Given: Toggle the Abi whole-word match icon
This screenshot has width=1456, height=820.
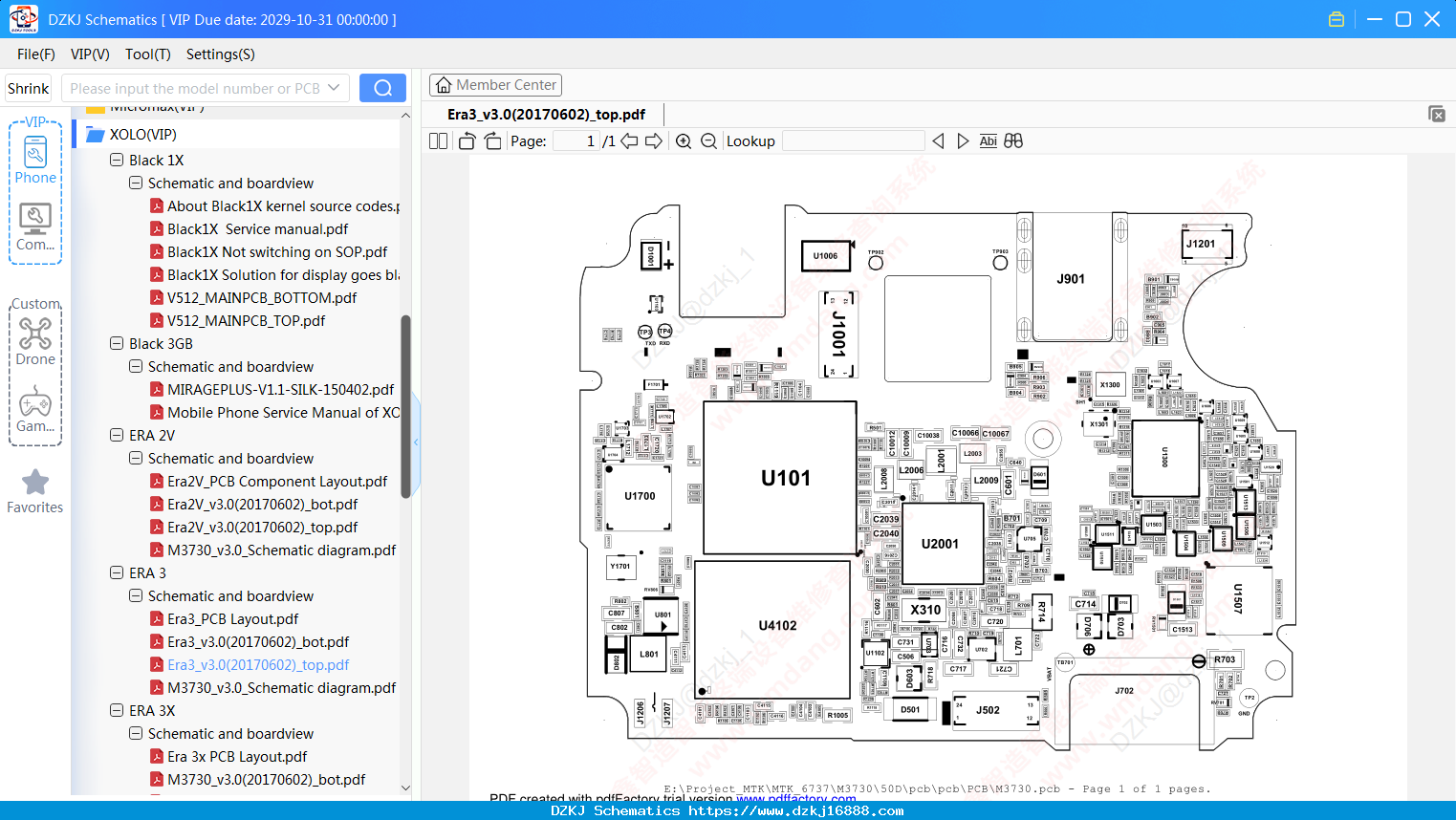Looking at the screenshot, I should (x=989, y=141).
